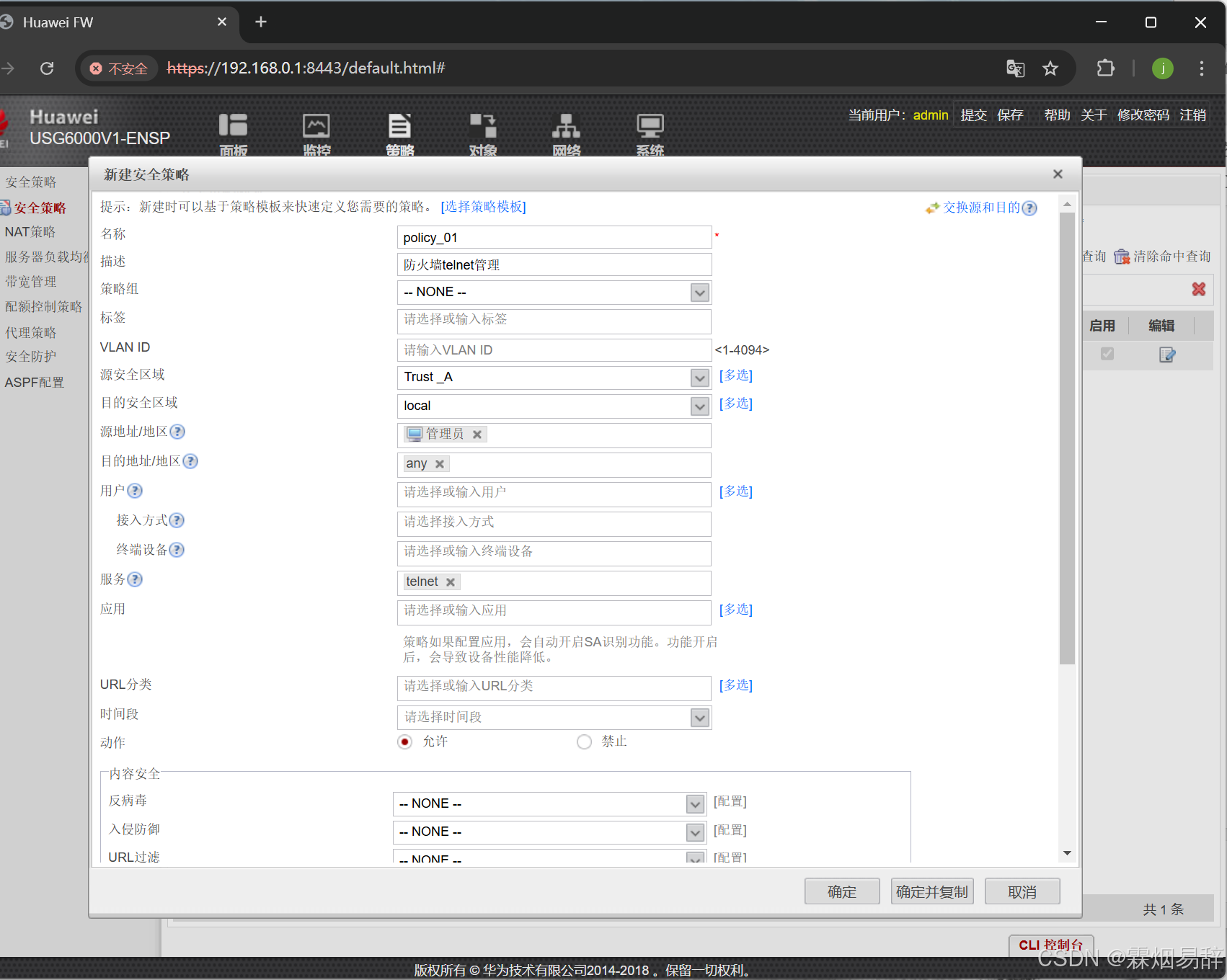Click the 交换源和目的 link
1227x980 pixels.
click(981, 208)
